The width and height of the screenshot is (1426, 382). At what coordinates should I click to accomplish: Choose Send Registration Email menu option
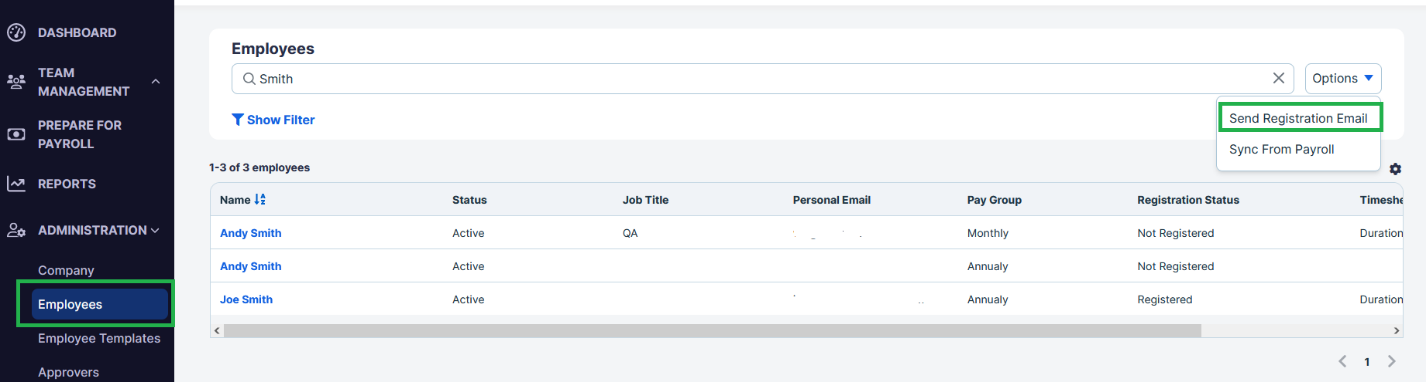[1298, 118]
